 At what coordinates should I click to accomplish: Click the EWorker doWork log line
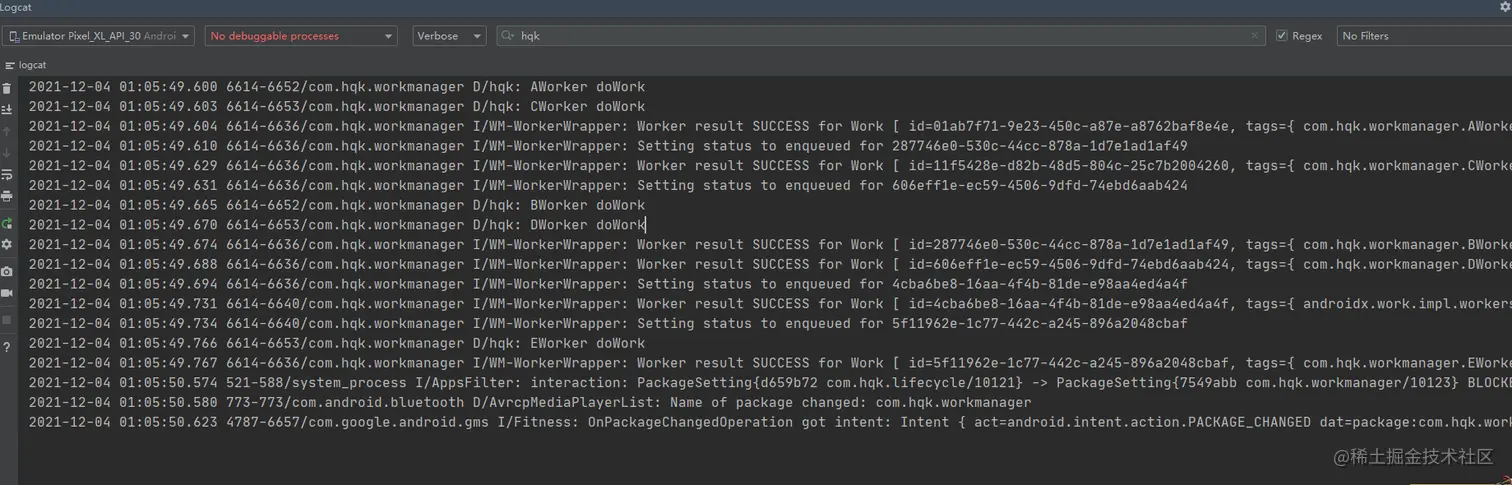point(336,343)
